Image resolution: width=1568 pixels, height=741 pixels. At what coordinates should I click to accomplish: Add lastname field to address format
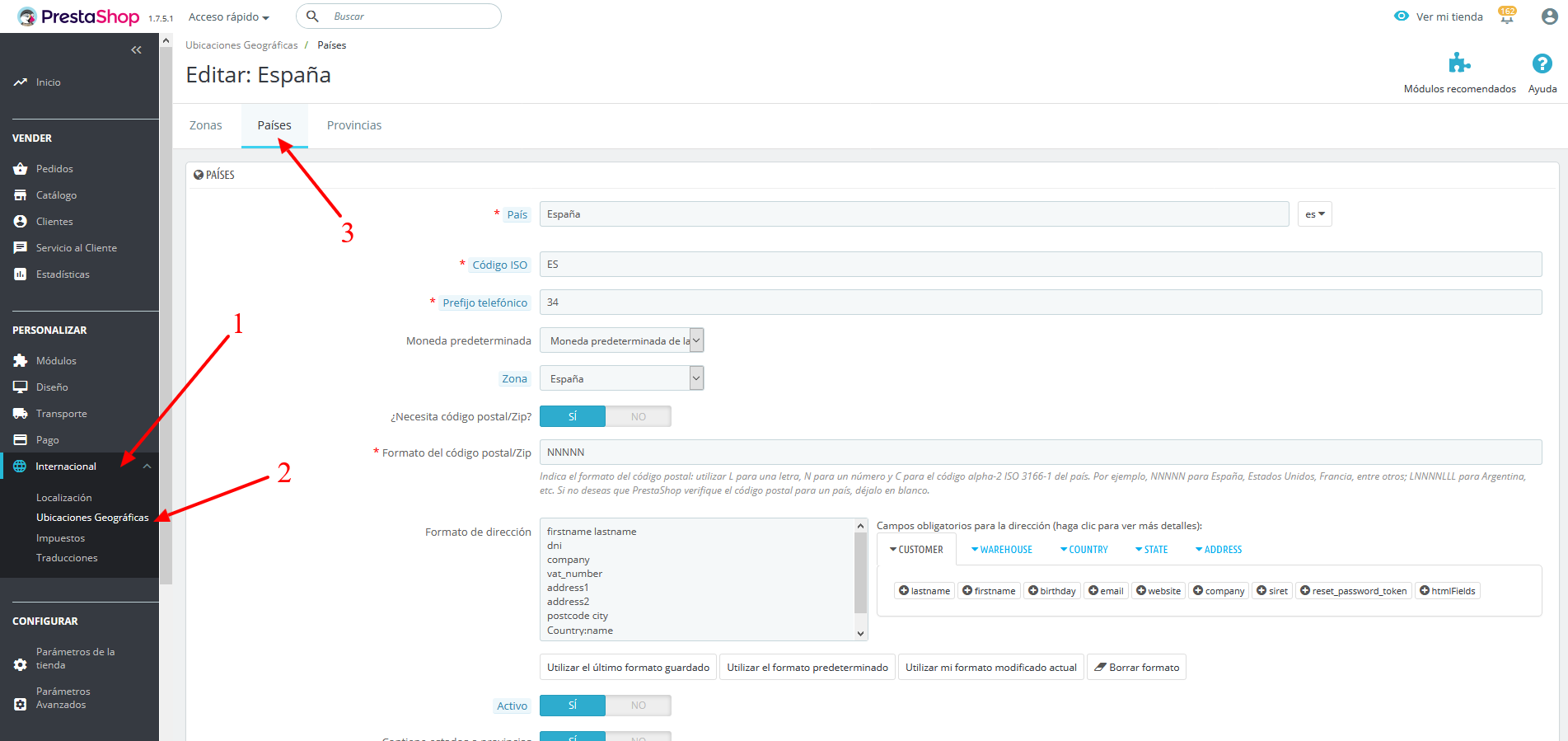click(924, 591)
